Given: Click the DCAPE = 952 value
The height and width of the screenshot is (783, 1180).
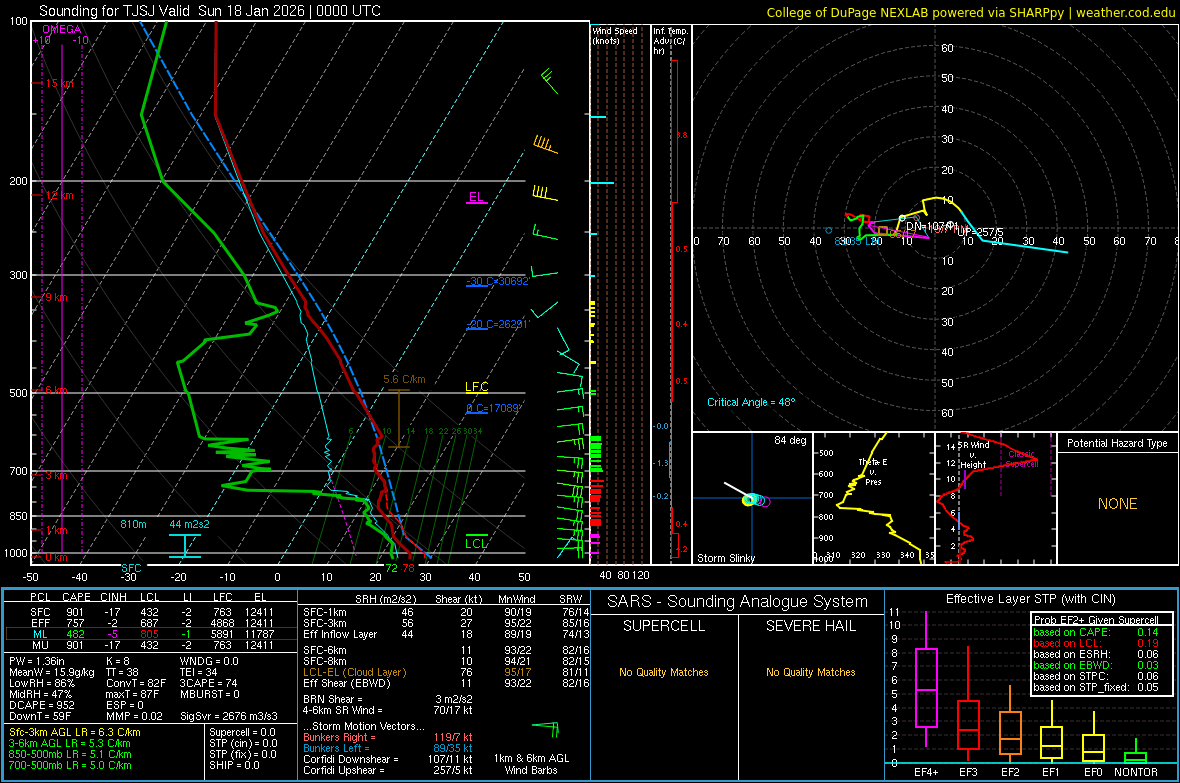Looking at the screenshot, I should point(41,705).
